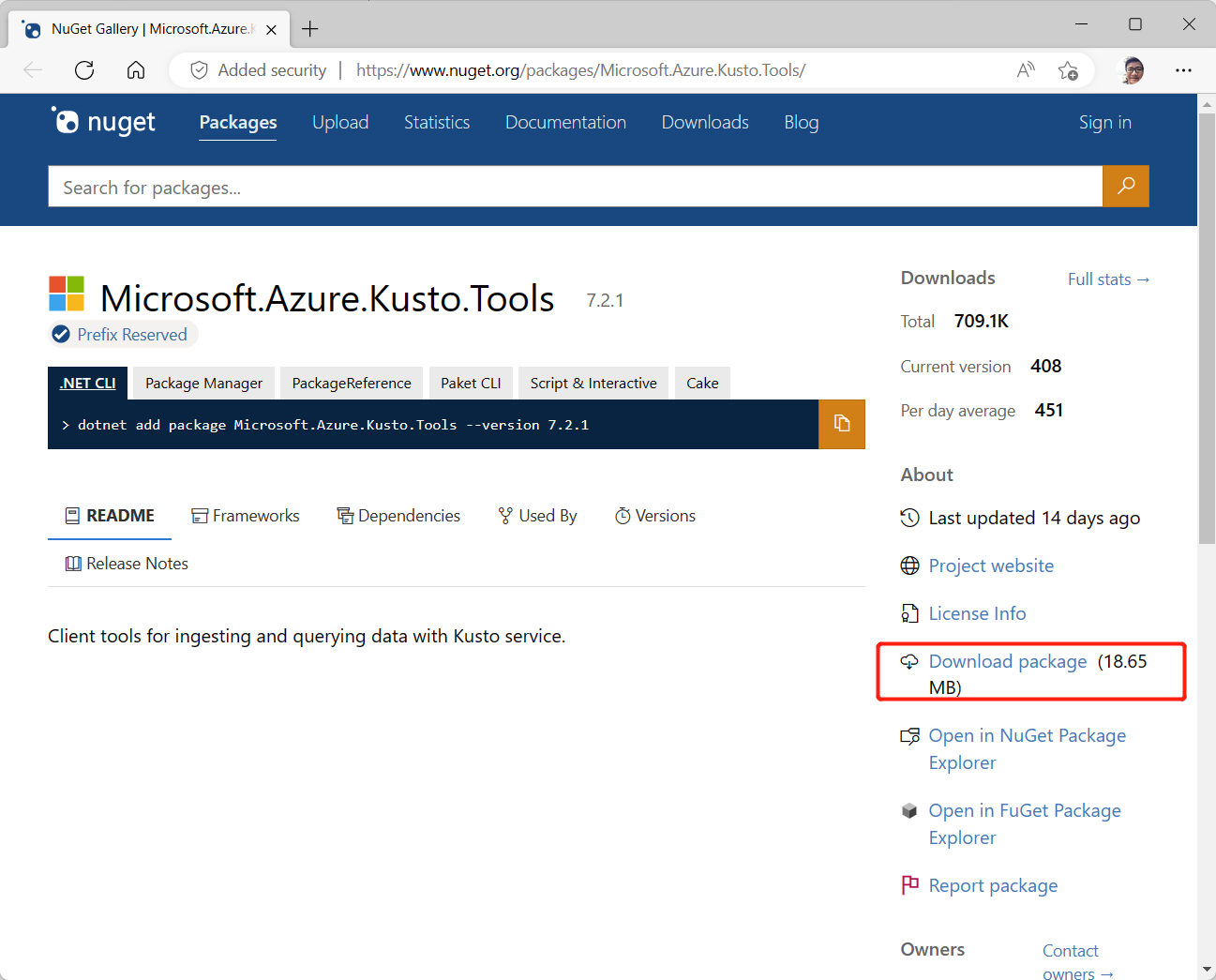Open the Project website link

[x=991, y=565]
